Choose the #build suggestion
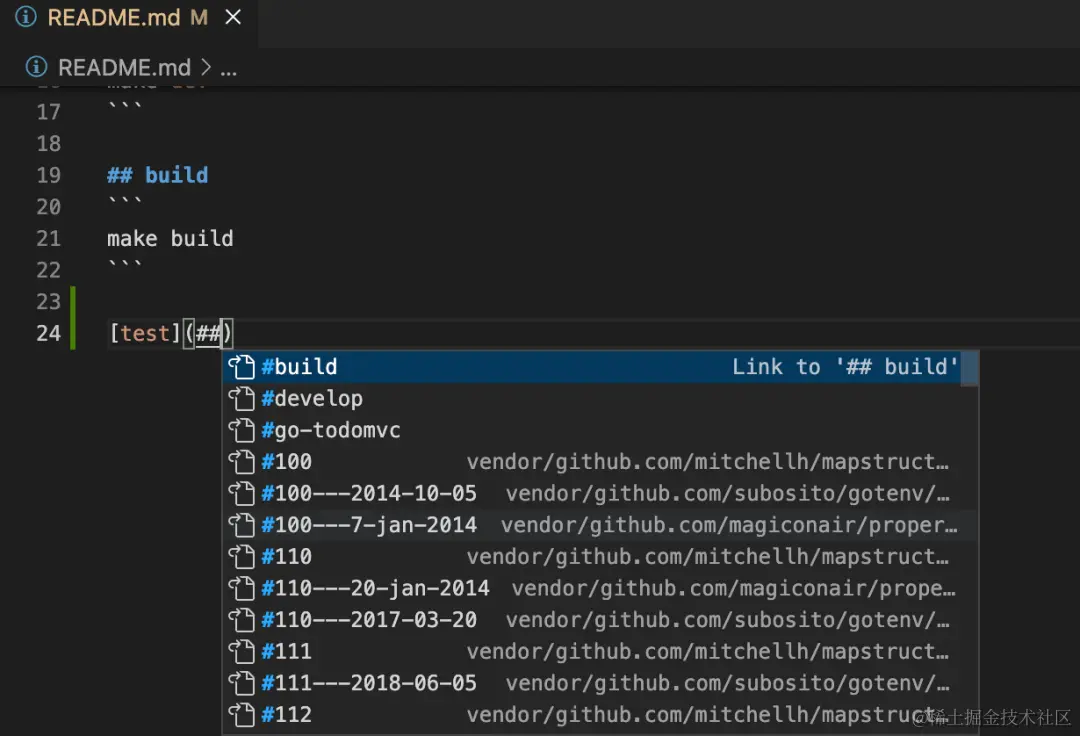The image size is (1080, 736). 592,367
